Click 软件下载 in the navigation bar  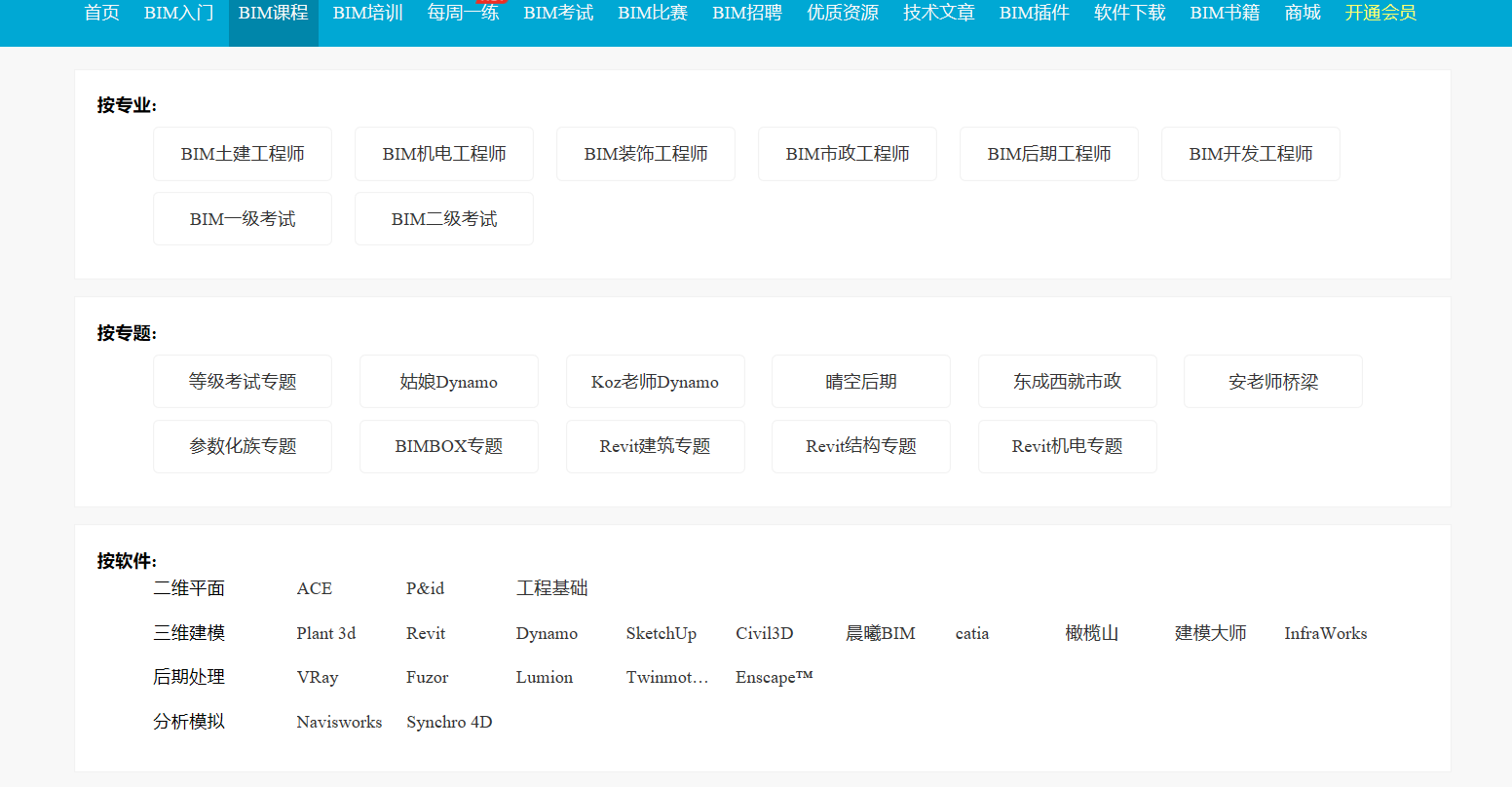pyautogui.click(x=1130, y=14)
